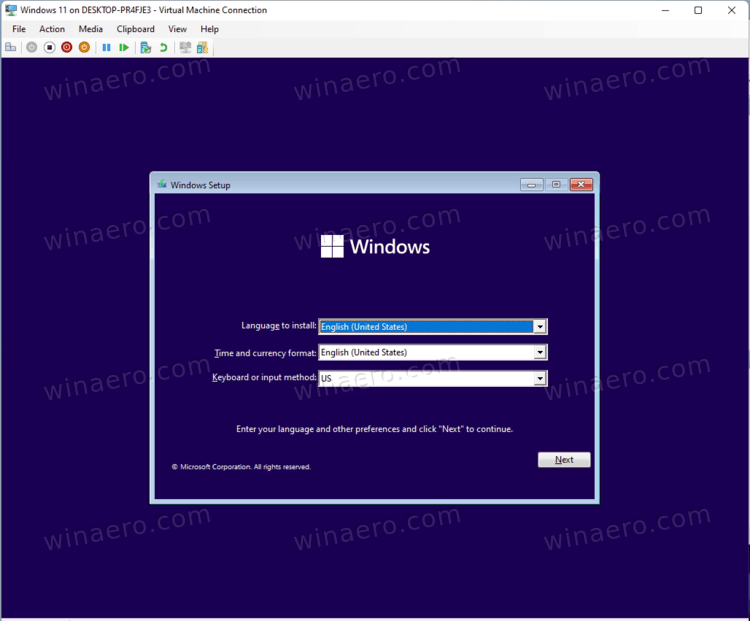
Task: Open the Media menu
Action: (x=90, y=29)
